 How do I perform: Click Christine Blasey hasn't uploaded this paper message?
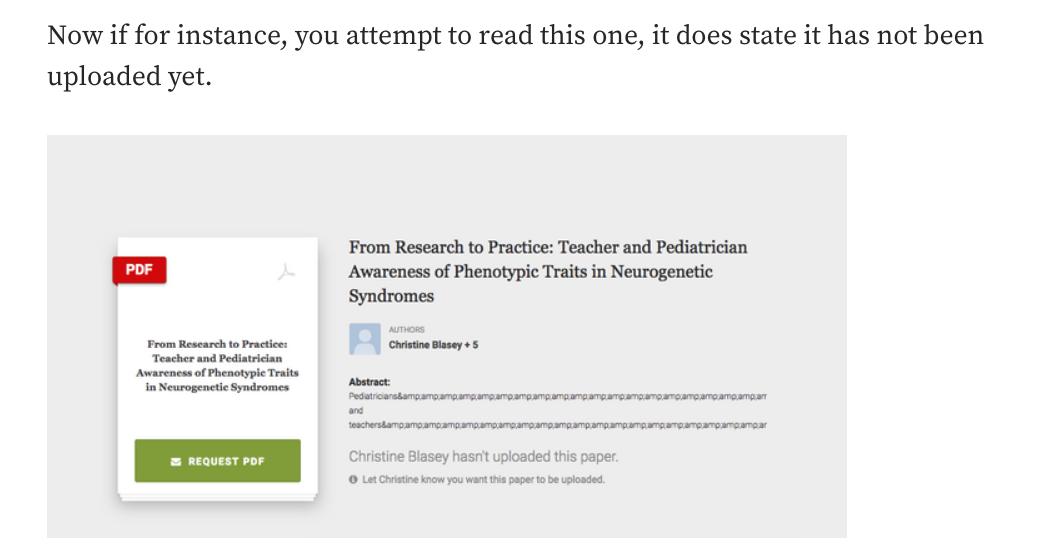(483, 457)
